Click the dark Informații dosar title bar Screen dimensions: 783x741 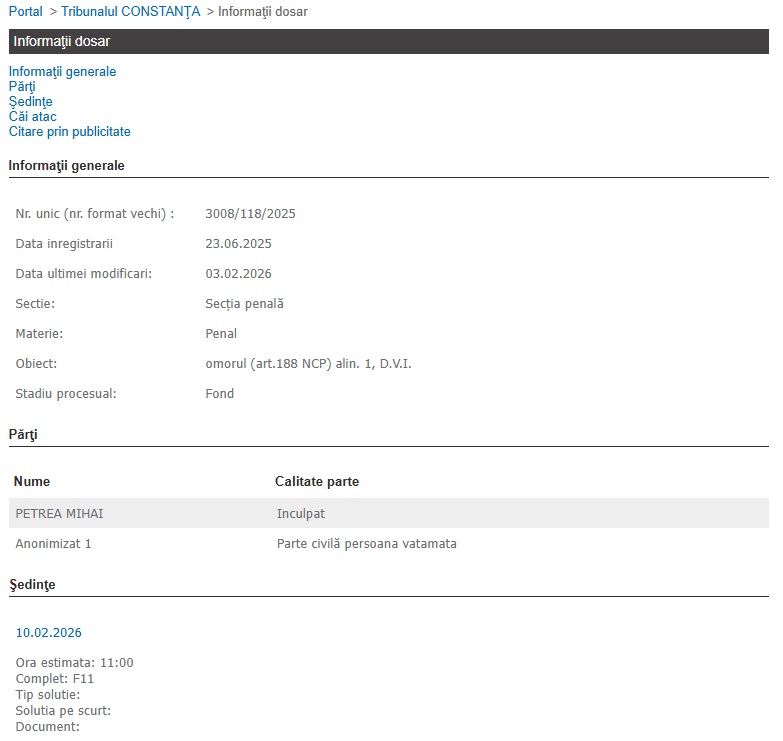tap(388, 42)
